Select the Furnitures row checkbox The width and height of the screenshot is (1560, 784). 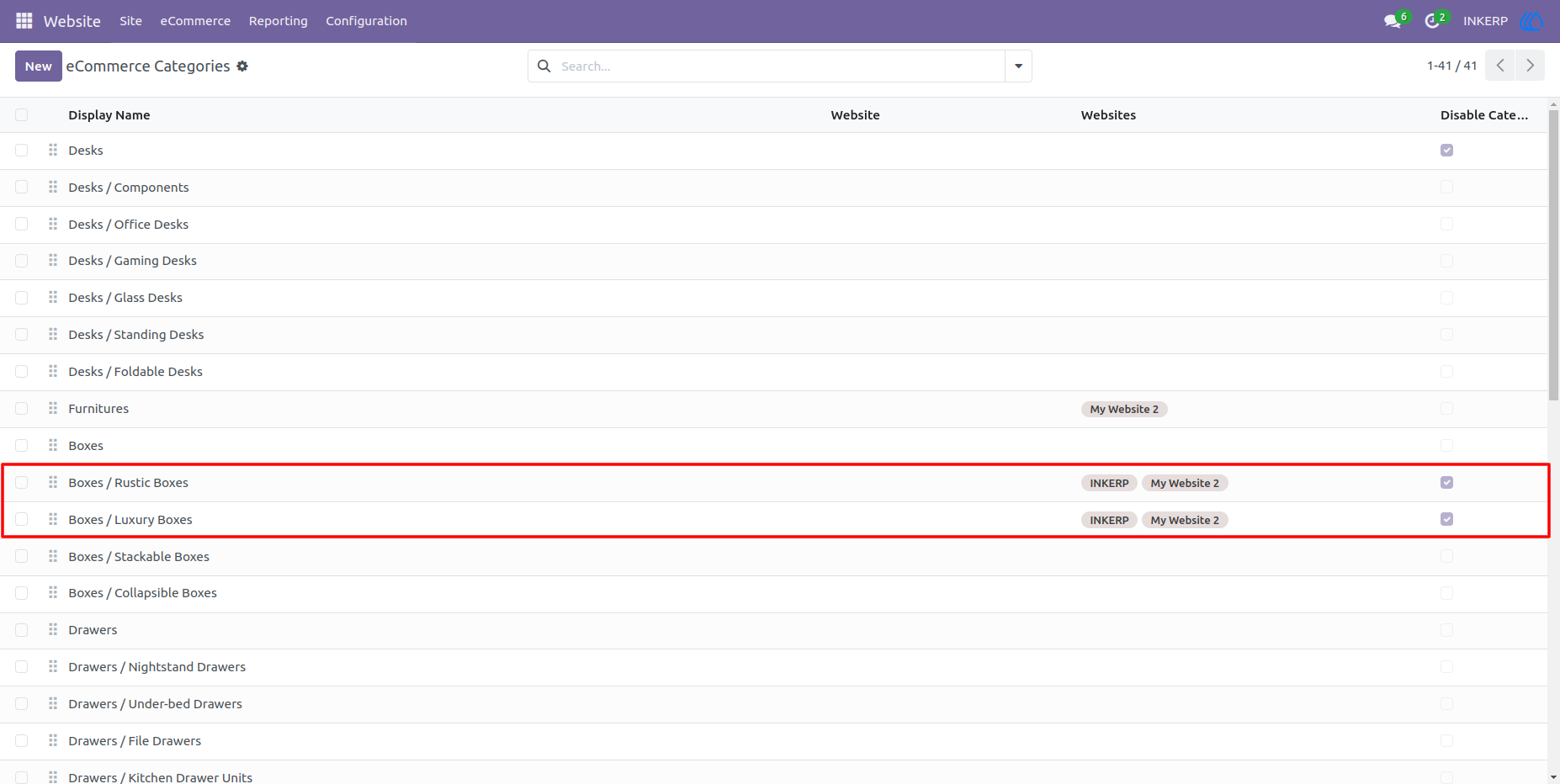[22, 408]
